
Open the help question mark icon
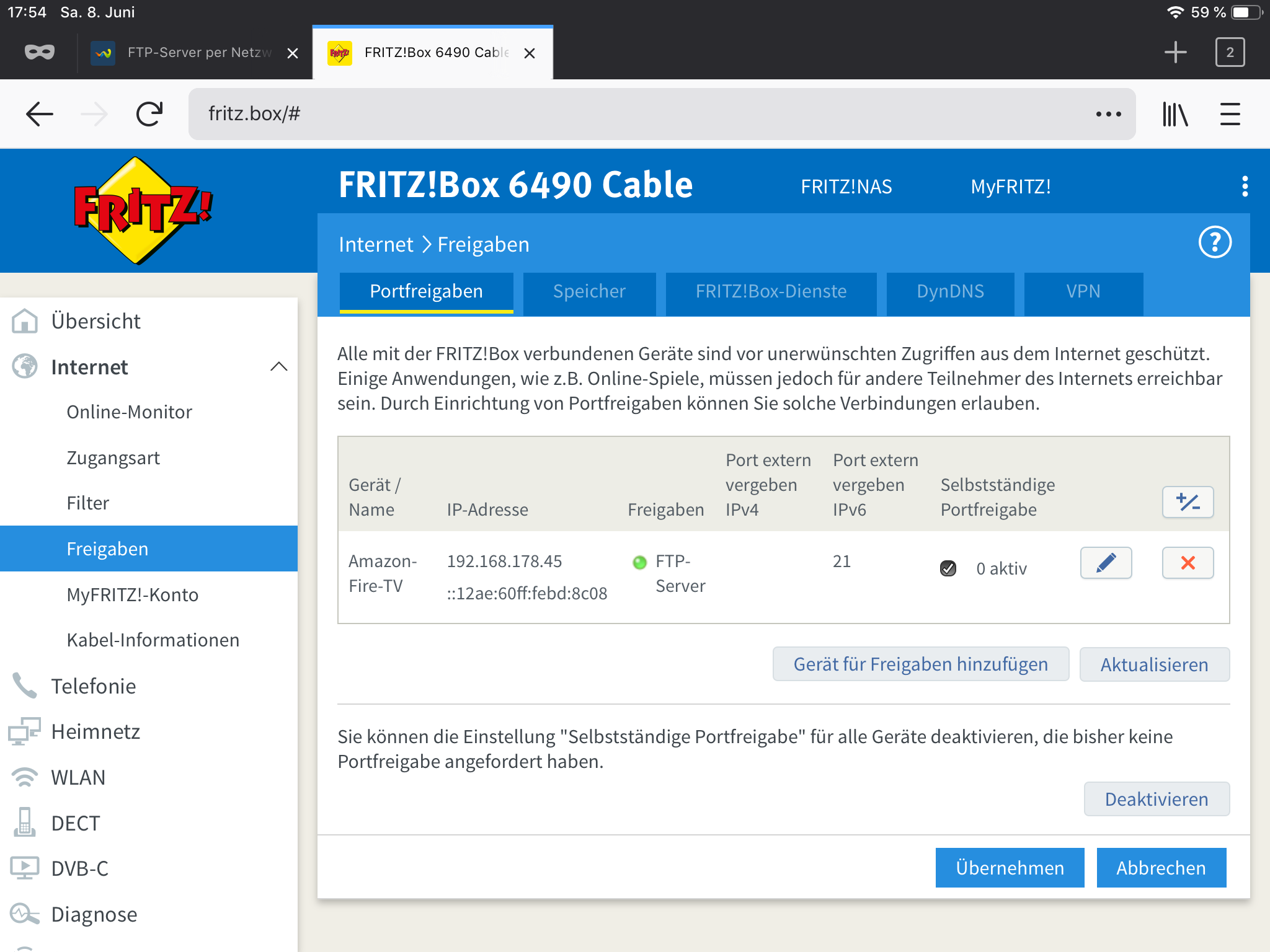[x=1215, y=242]
